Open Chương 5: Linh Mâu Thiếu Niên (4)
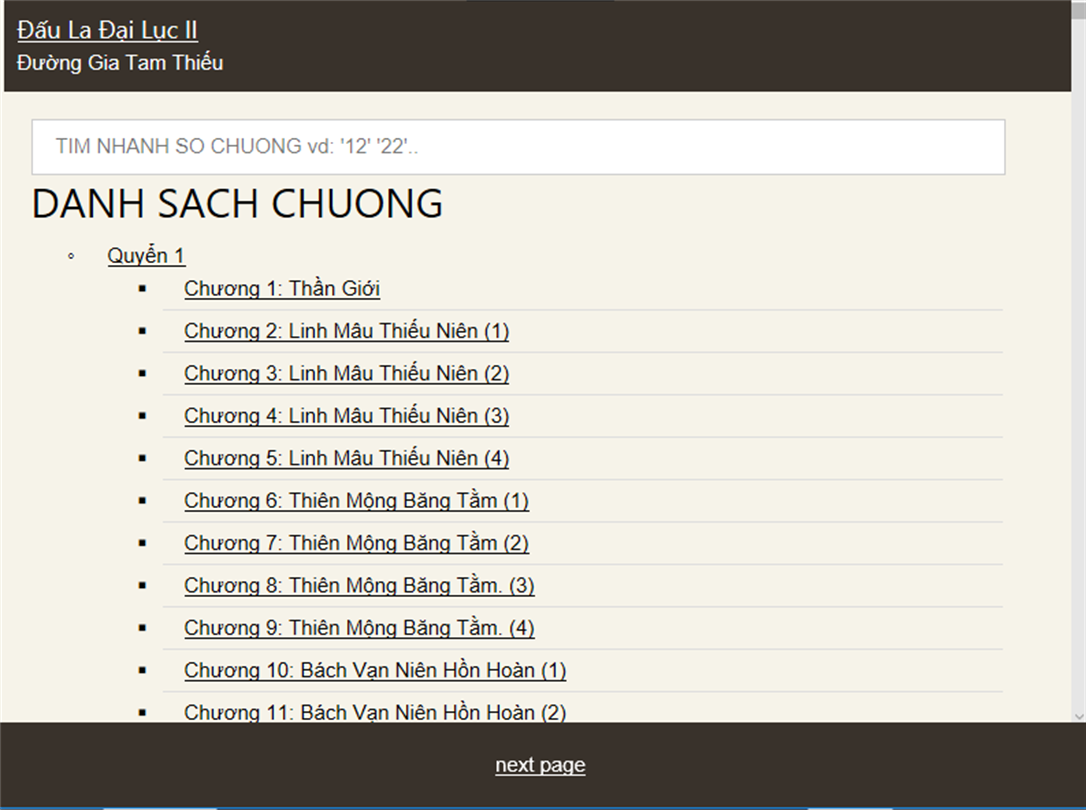Screen dimensions: 1086x810 pos(346,458)
